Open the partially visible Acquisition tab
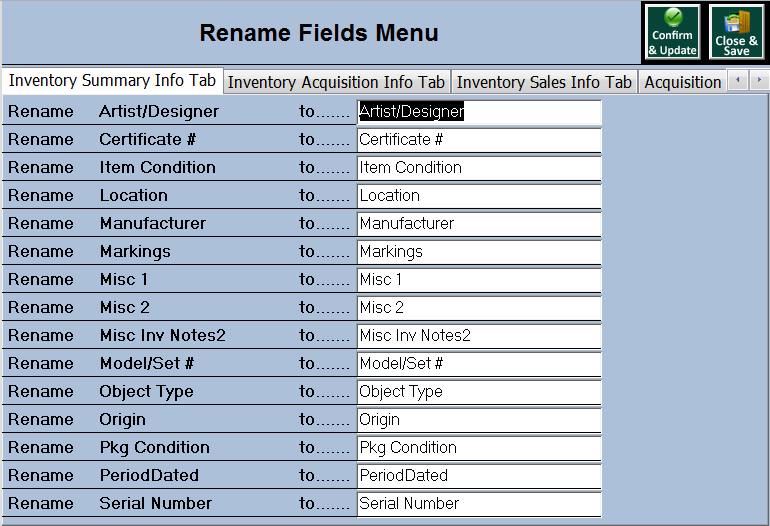The width and height of the screenshot is (770, 526). 682,82
